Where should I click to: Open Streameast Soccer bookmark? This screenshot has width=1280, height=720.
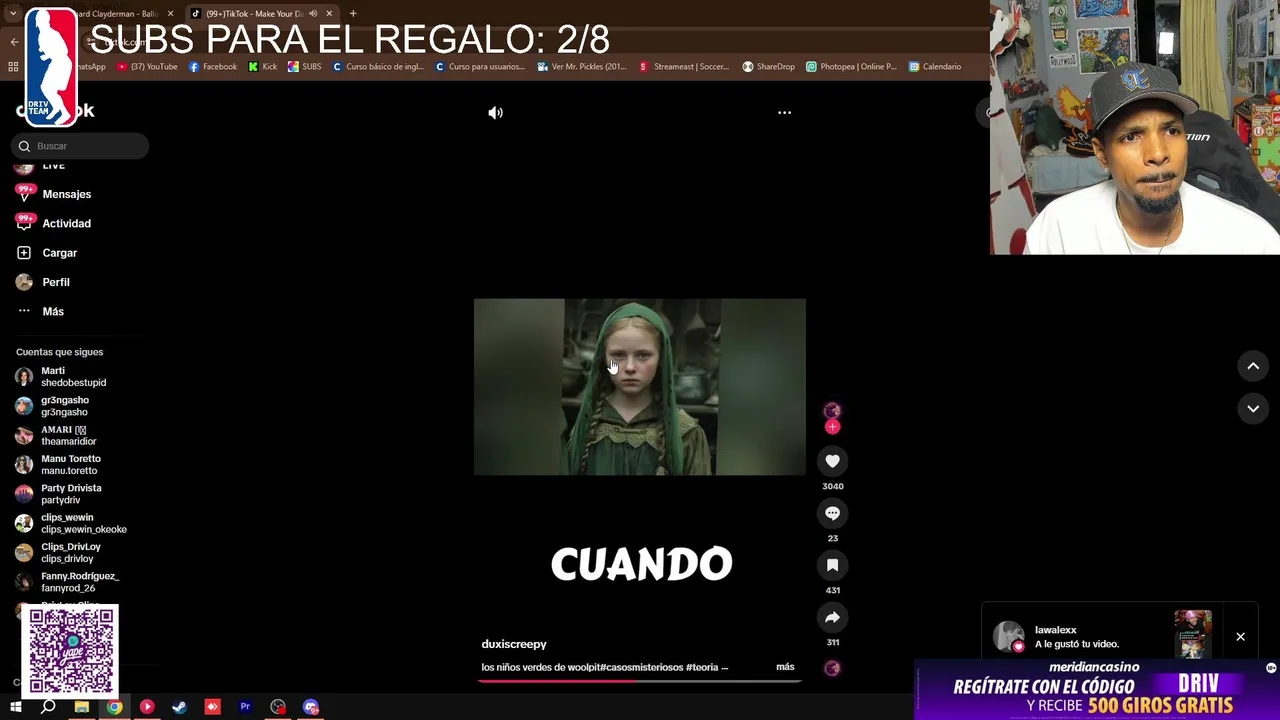[684, 67]
